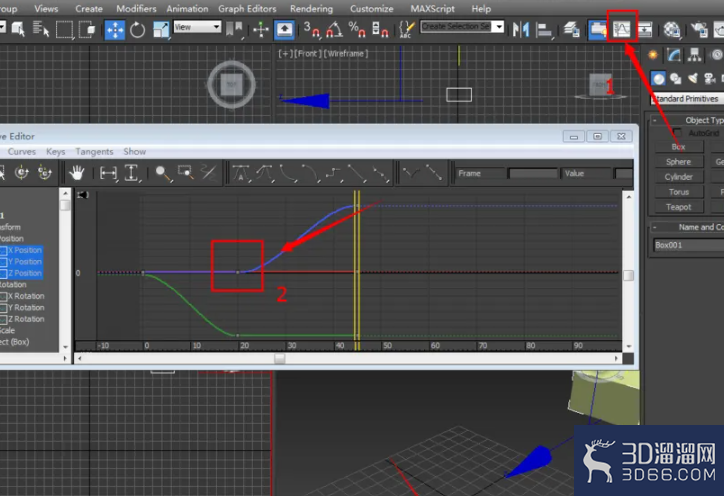724x496 pixels.
Task: Open Keys menu in Curve Editor
Action: (x=55, y=151)
